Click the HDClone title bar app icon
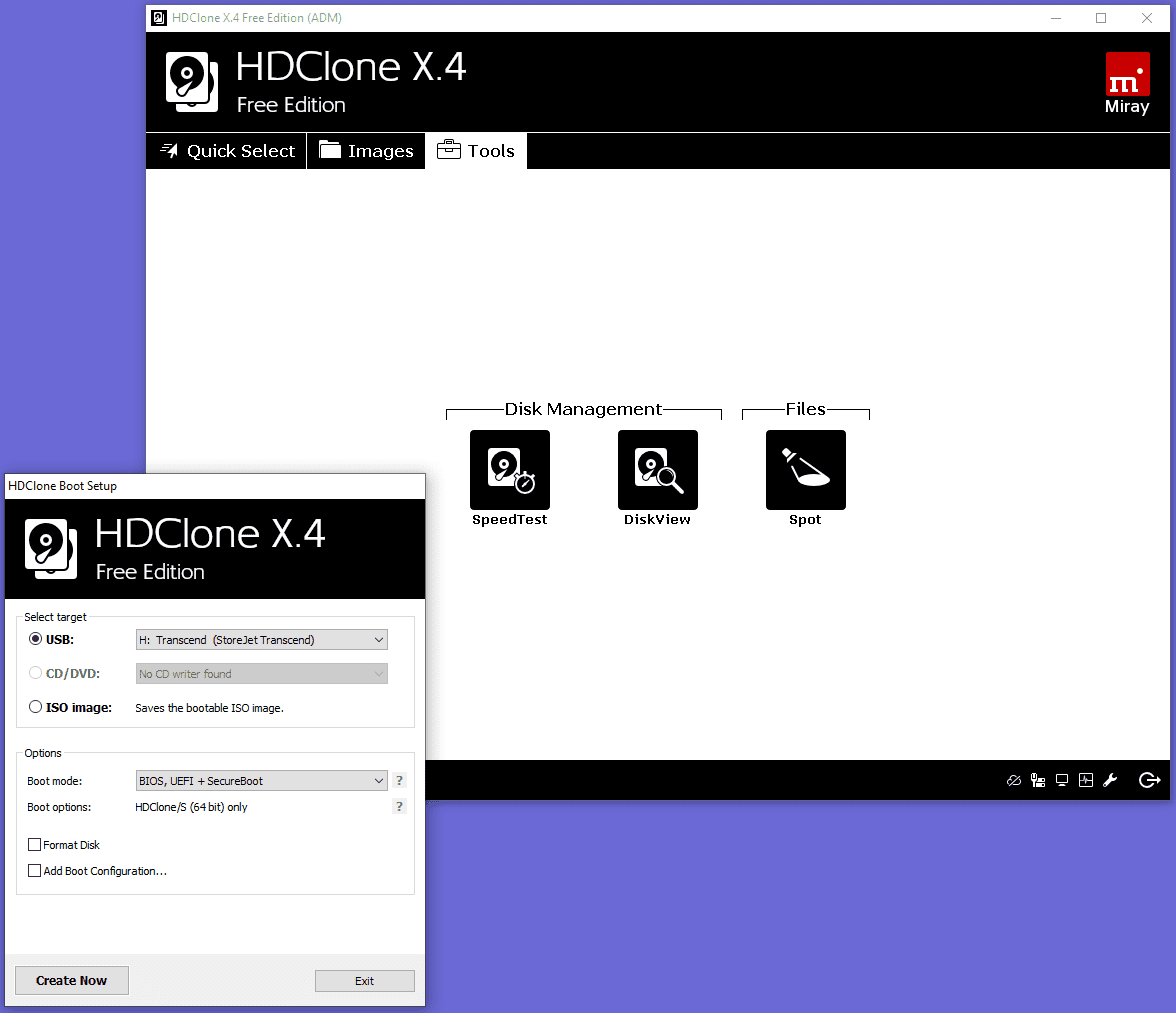1176x1013 pixels. (158, 18)
